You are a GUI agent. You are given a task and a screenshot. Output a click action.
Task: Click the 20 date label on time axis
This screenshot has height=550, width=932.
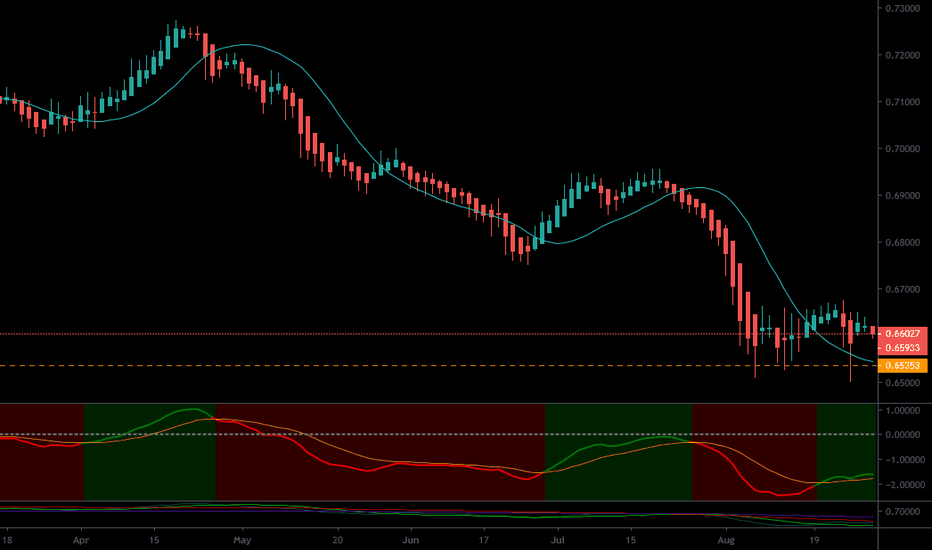(x=338, y=540)
